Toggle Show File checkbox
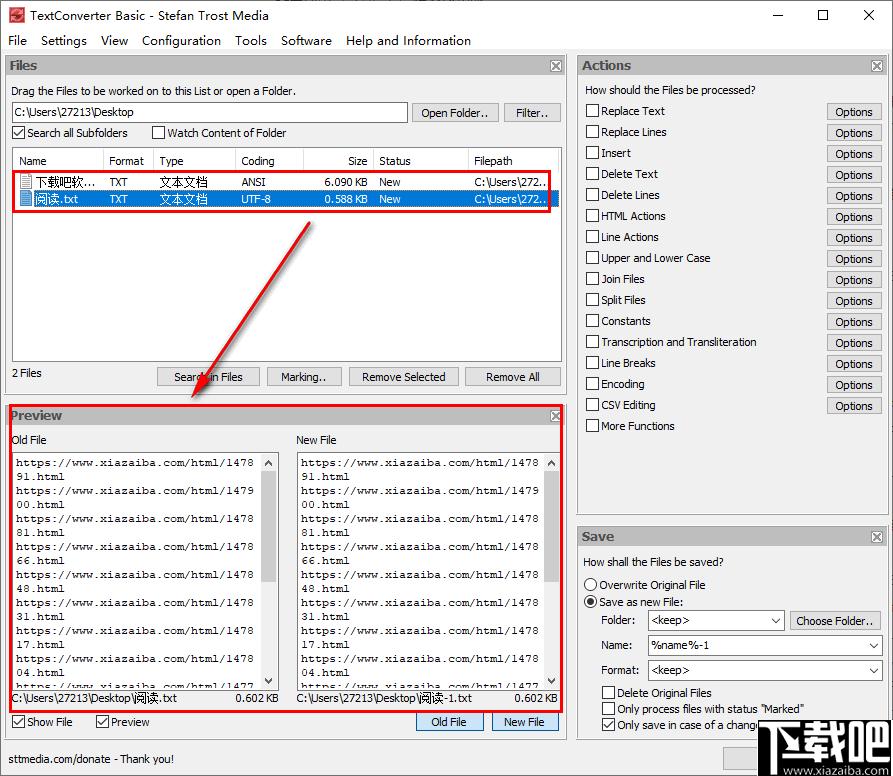The image size is (893, 776). (x=19, y=722)
